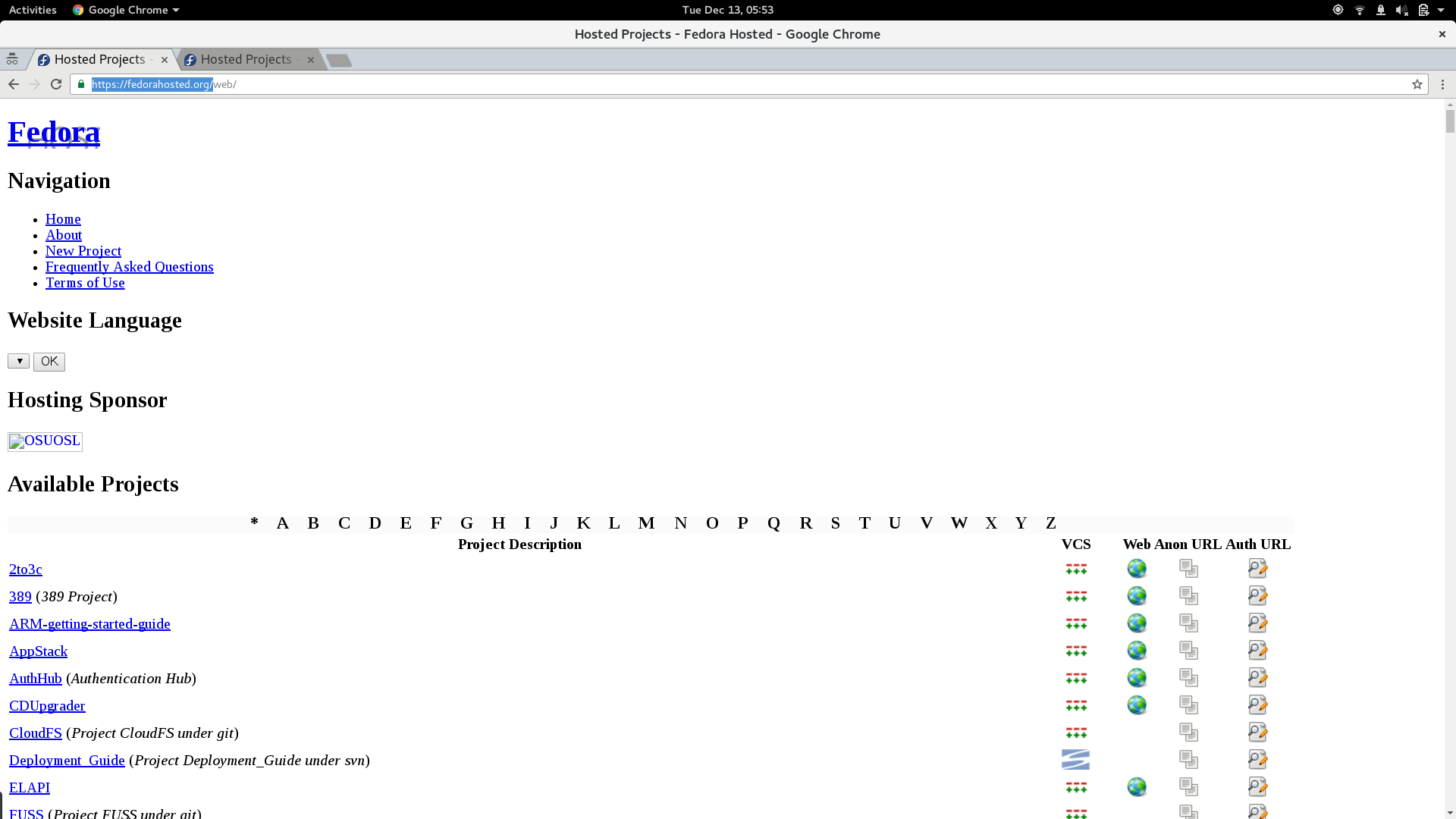Reload the page in Chrome

coord(56,84)
